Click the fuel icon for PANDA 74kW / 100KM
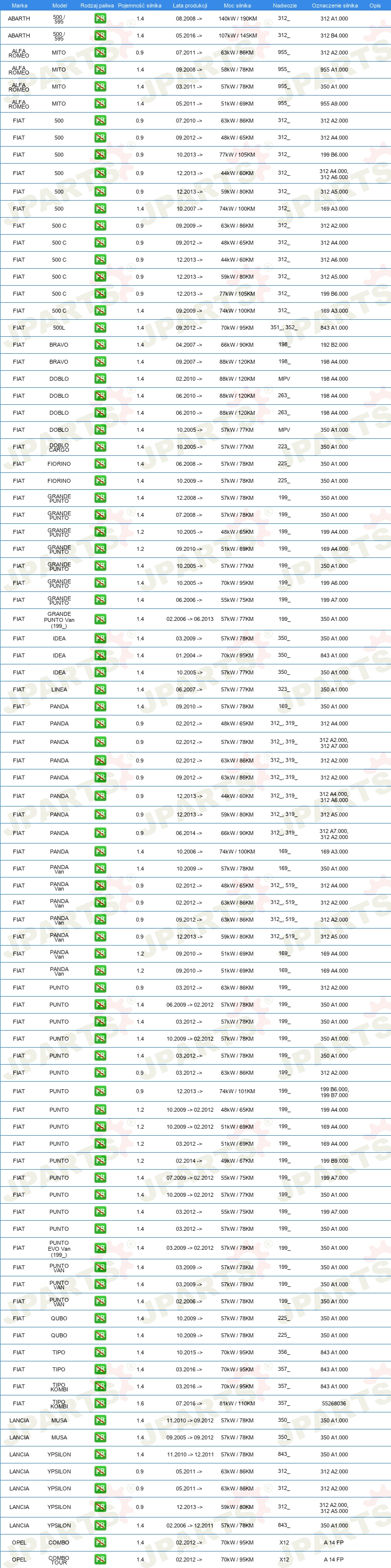Image resolution: width=391 pixels, height=1568 pixels. click(x=100, y=852)
